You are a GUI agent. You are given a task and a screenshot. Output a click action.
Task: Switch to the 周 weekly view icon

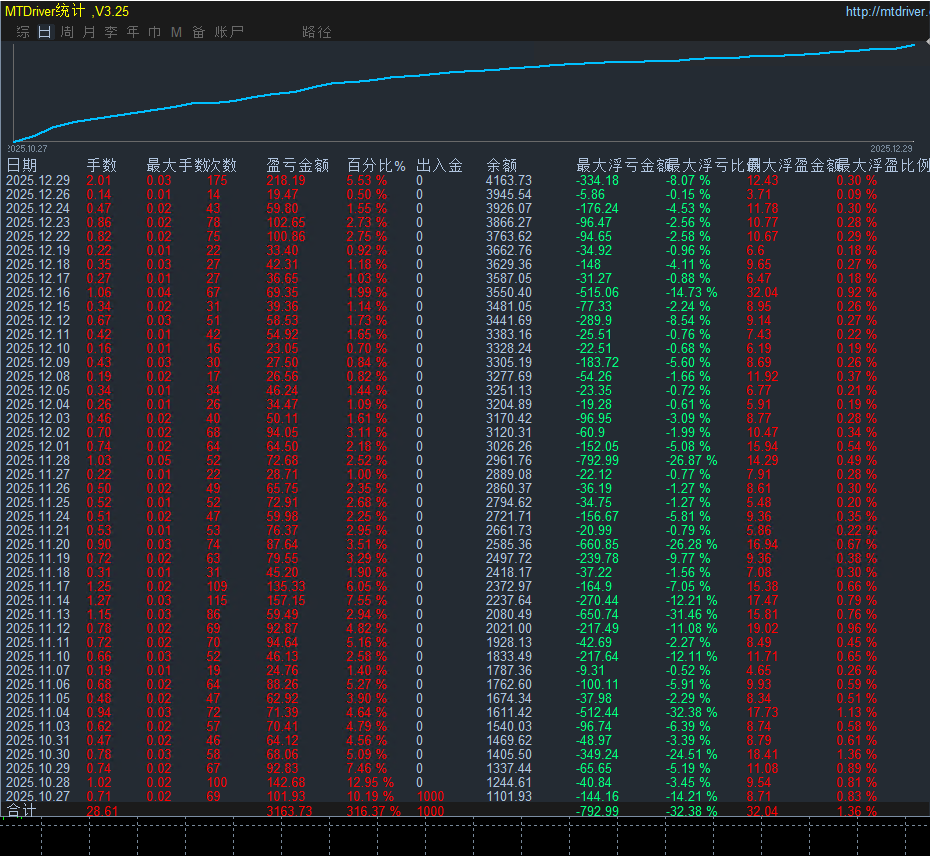66,31
